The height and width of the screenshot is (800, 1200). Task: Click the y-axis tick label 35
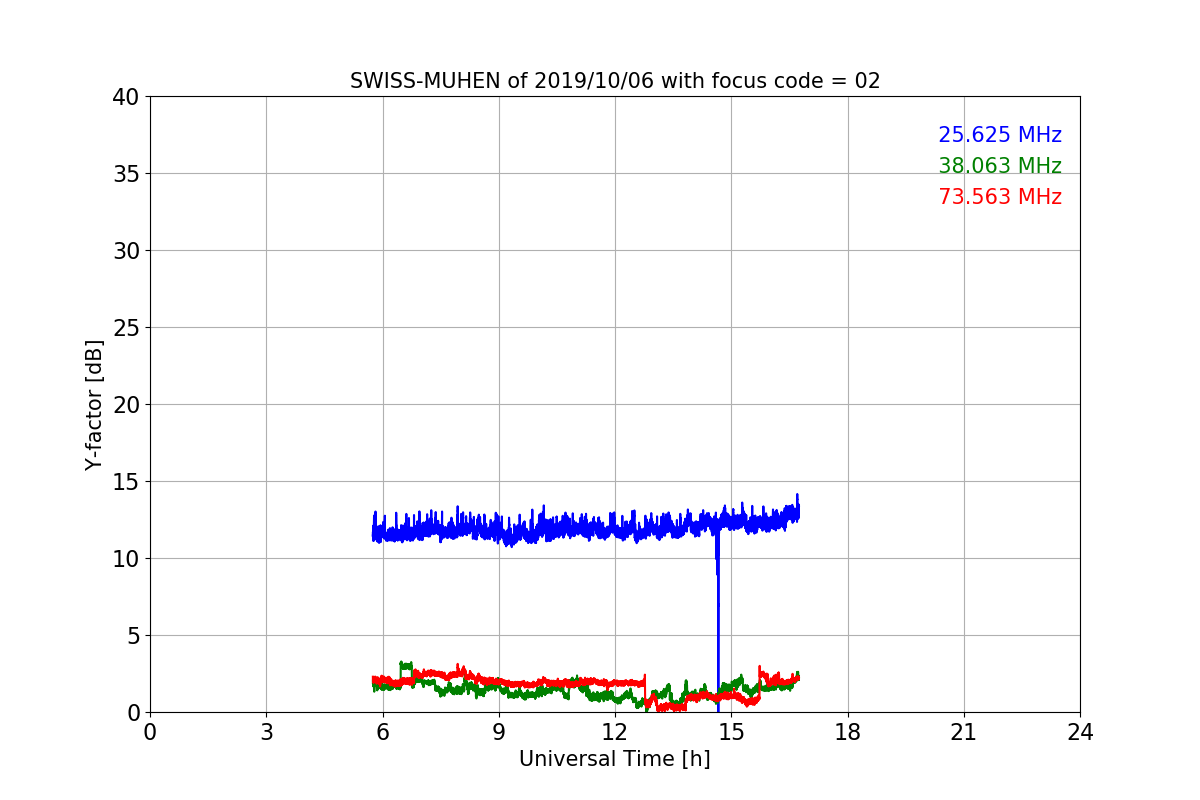(x=125, y=174)
